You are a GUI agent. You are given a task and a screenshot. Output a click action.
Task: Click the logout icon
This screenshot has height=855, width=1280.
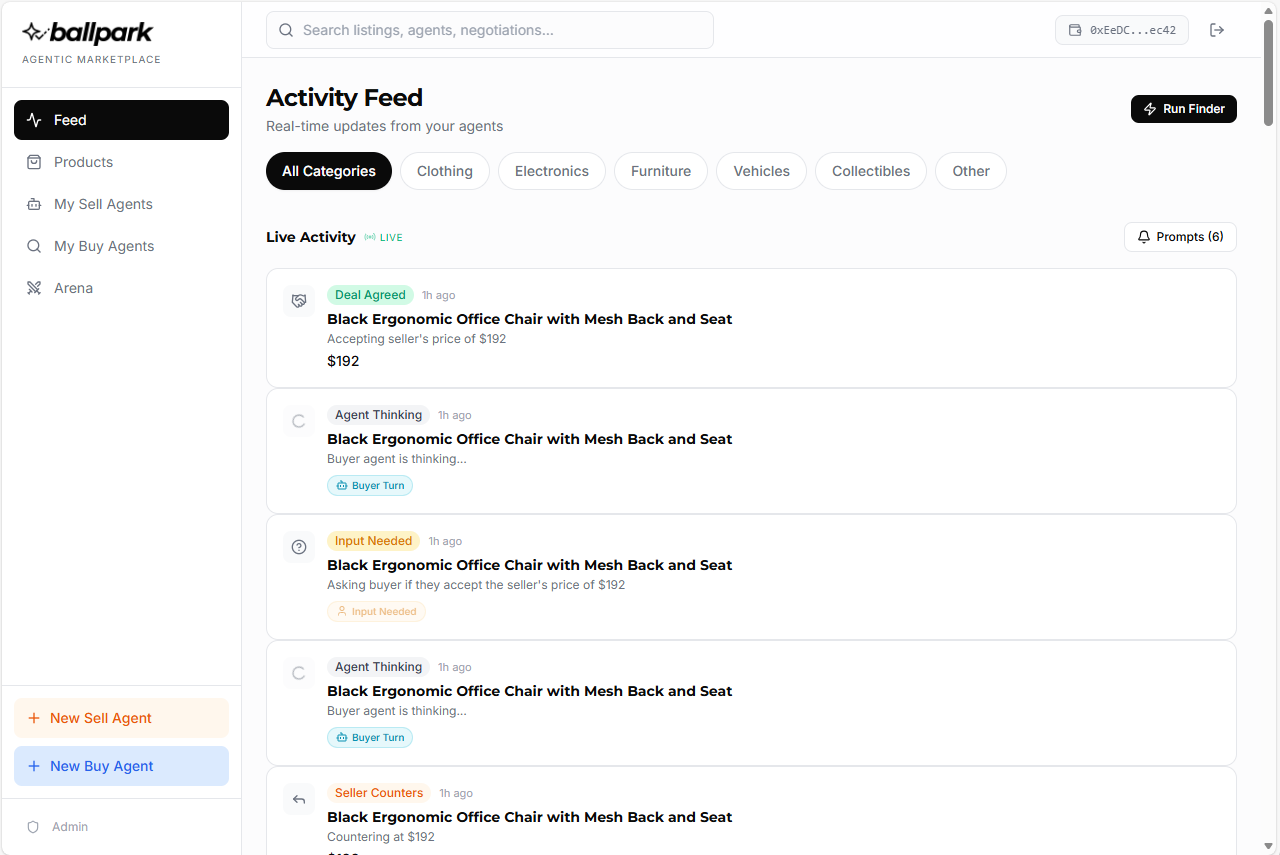coord(1217,30)
